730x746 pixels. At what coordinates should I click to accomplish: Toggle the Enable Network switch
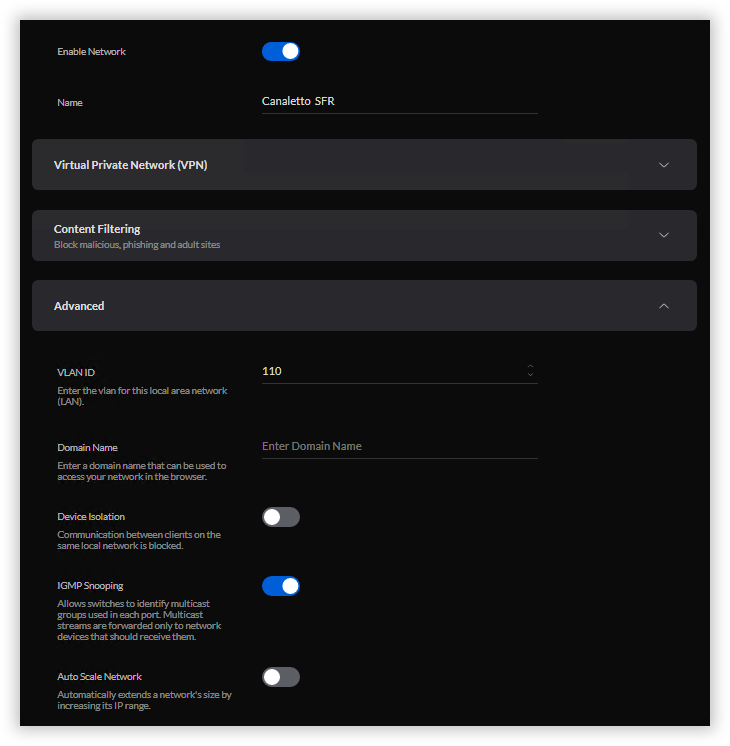click(280, 51)
